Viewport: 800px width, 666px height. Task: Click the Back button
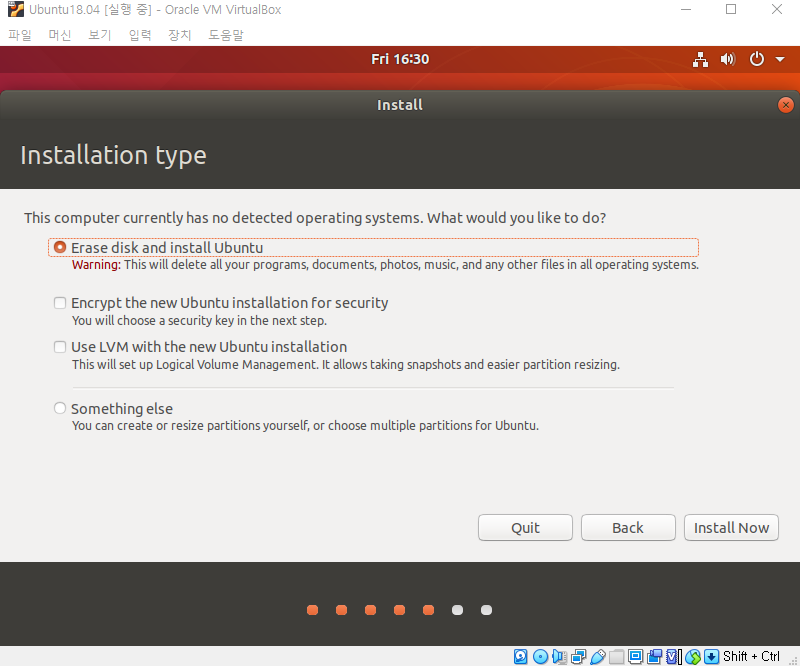[x=628, y=528]
